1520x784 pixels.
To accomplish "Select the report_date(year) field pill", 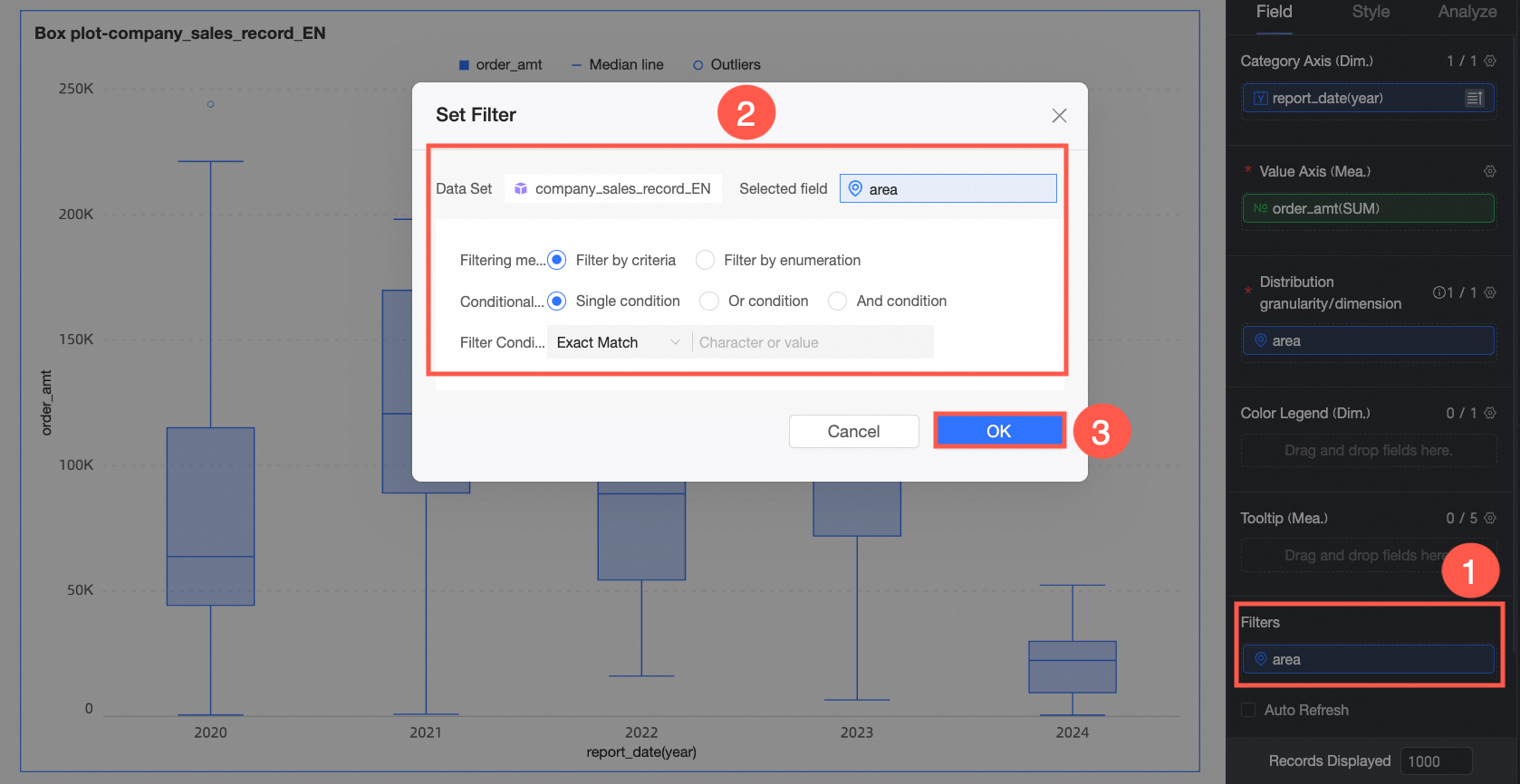I will [x=1368, y=98].
